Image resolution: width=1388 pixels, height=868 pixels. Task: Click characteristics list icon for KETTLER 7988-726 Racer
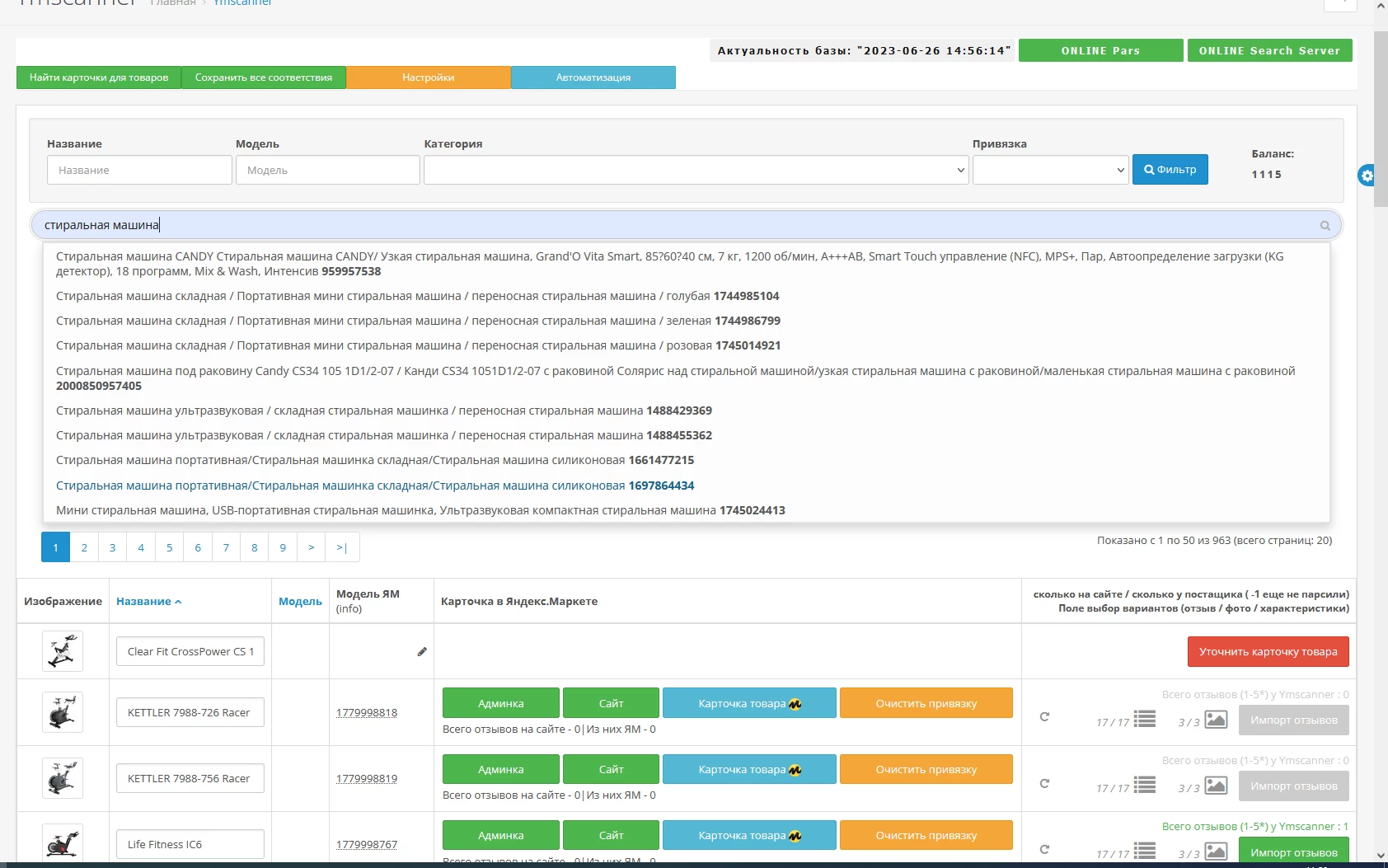tap(1144, 720)
